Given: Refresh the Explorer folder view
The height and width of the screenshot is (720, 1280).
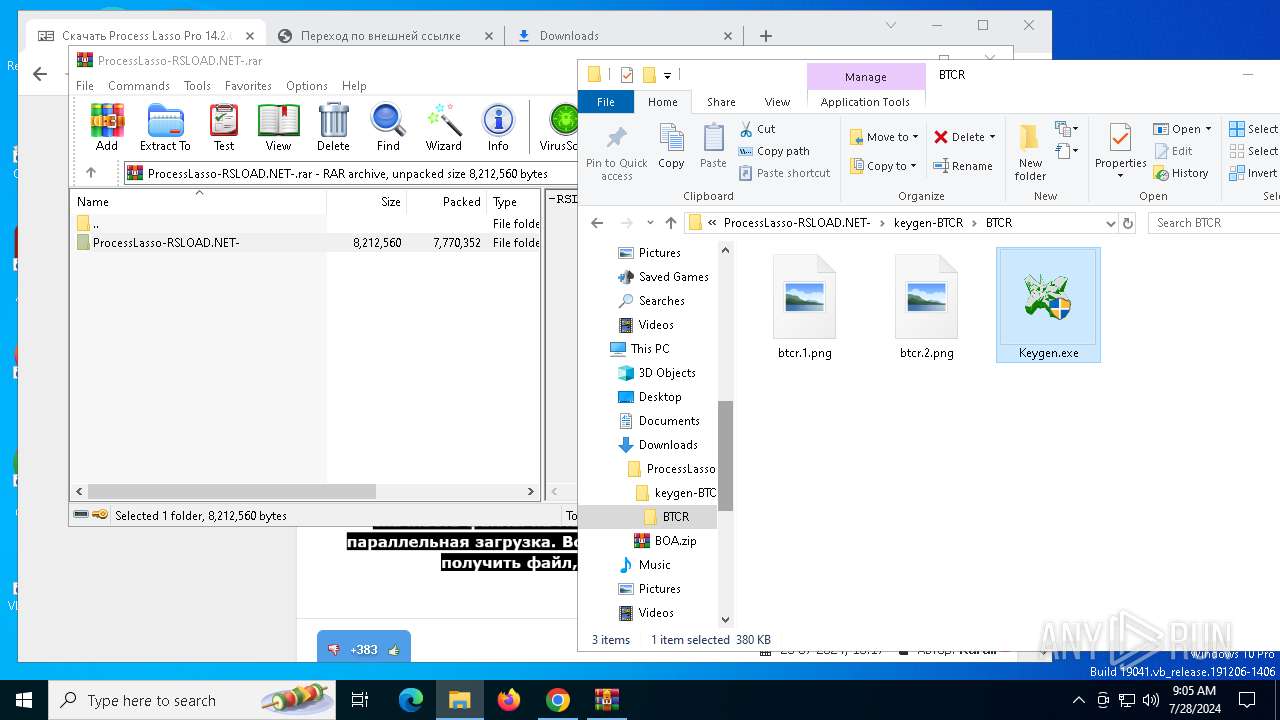Looking at the screenshot, I should [1129, 223].
